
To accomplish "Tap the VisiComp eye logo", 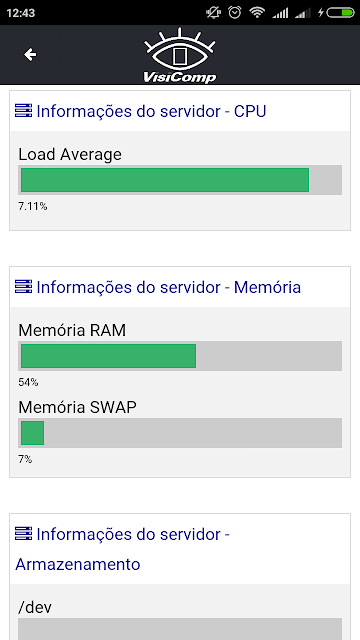I will [x=180, y=55].
